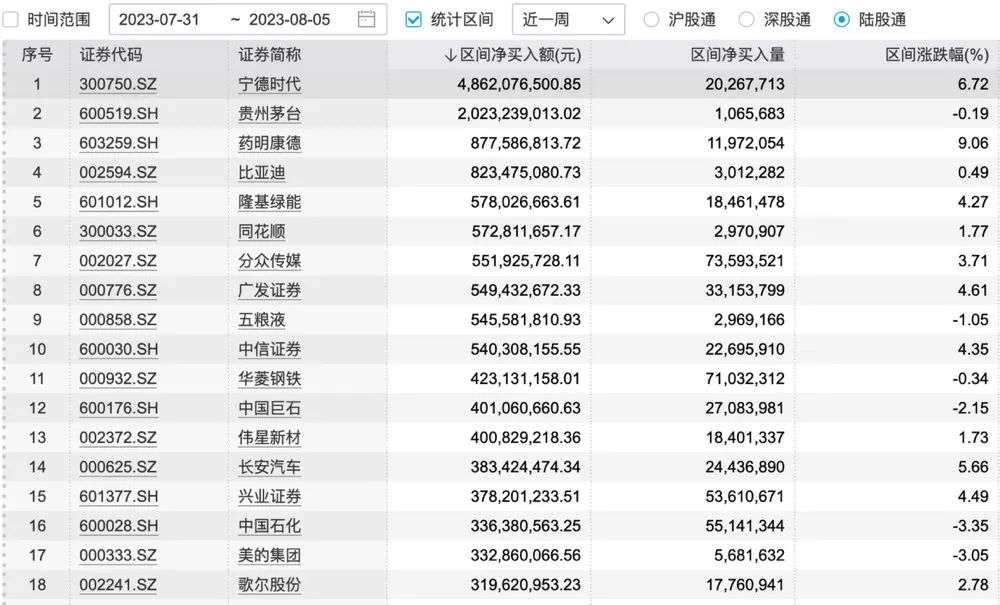Select the 陆股通 radio button

(x=842, y=20)
